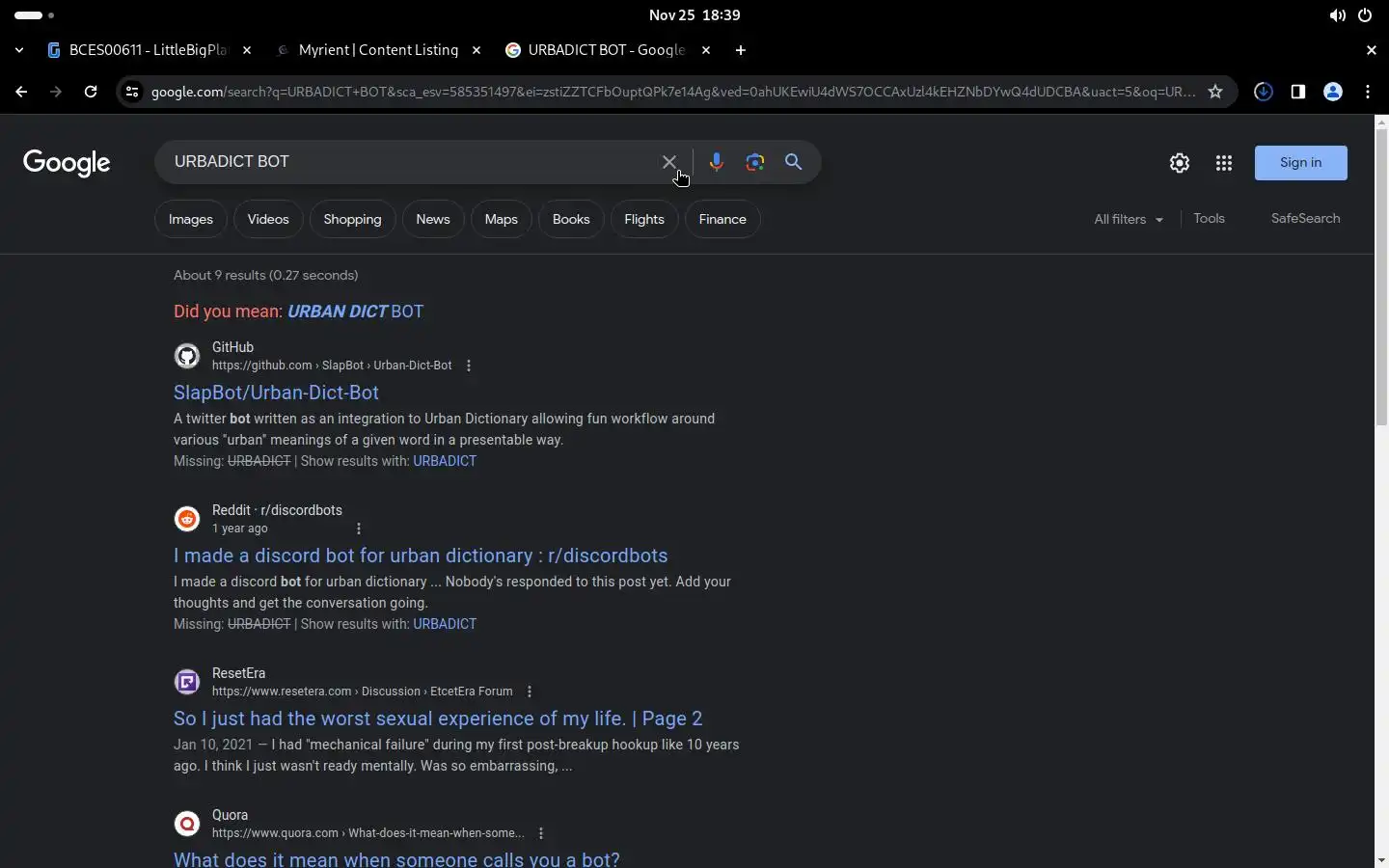Click the GitHub favicon
1389x868 pixels.
pyautogui.click(x=187, y=356)
